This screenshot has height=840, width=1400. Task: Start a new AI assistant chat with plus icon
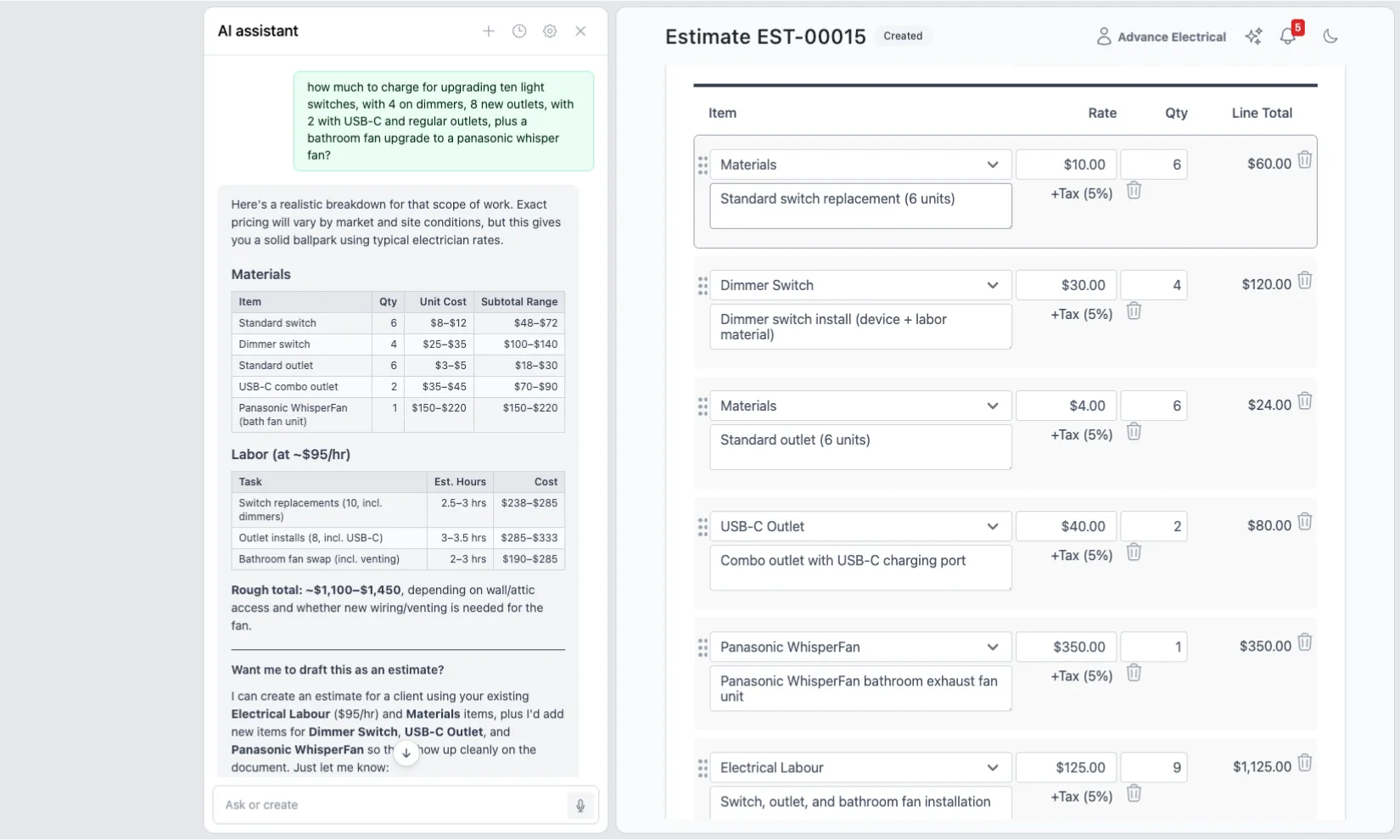[x=489, y=31]
